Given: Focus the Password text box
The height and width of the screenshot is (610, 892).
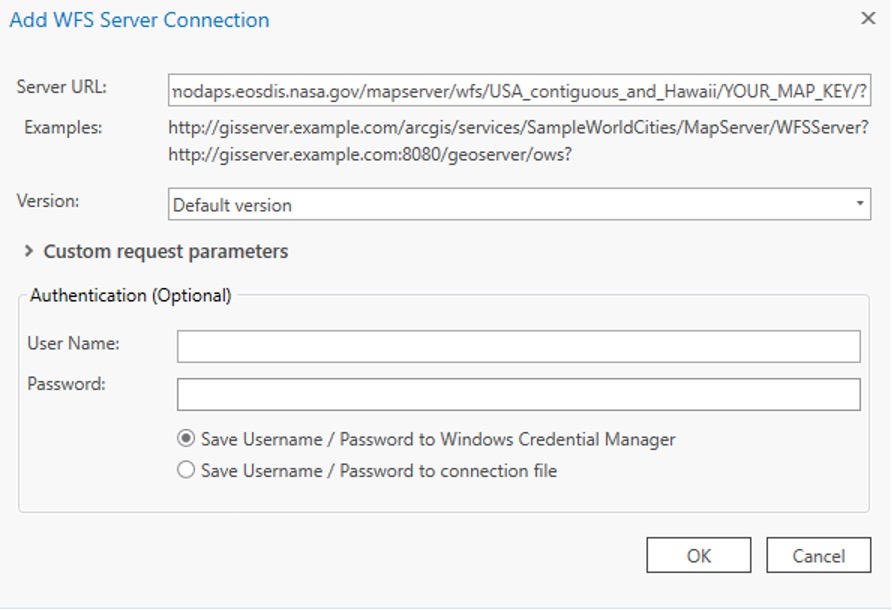Looking at the screenshot, I should tap(518, 394).
